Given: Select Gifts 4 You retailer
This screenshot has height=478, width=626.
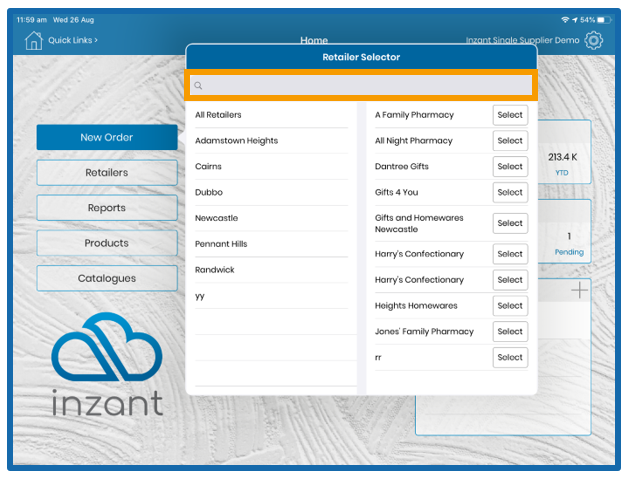Looking at the screenshot, I should (510, 192).
